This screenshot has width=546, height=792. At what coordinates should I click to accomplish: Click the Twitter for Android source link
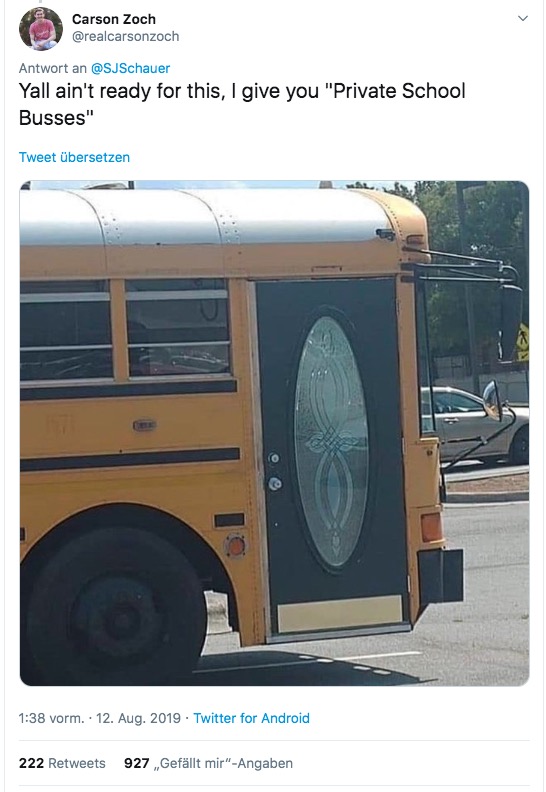pos(252,718)
